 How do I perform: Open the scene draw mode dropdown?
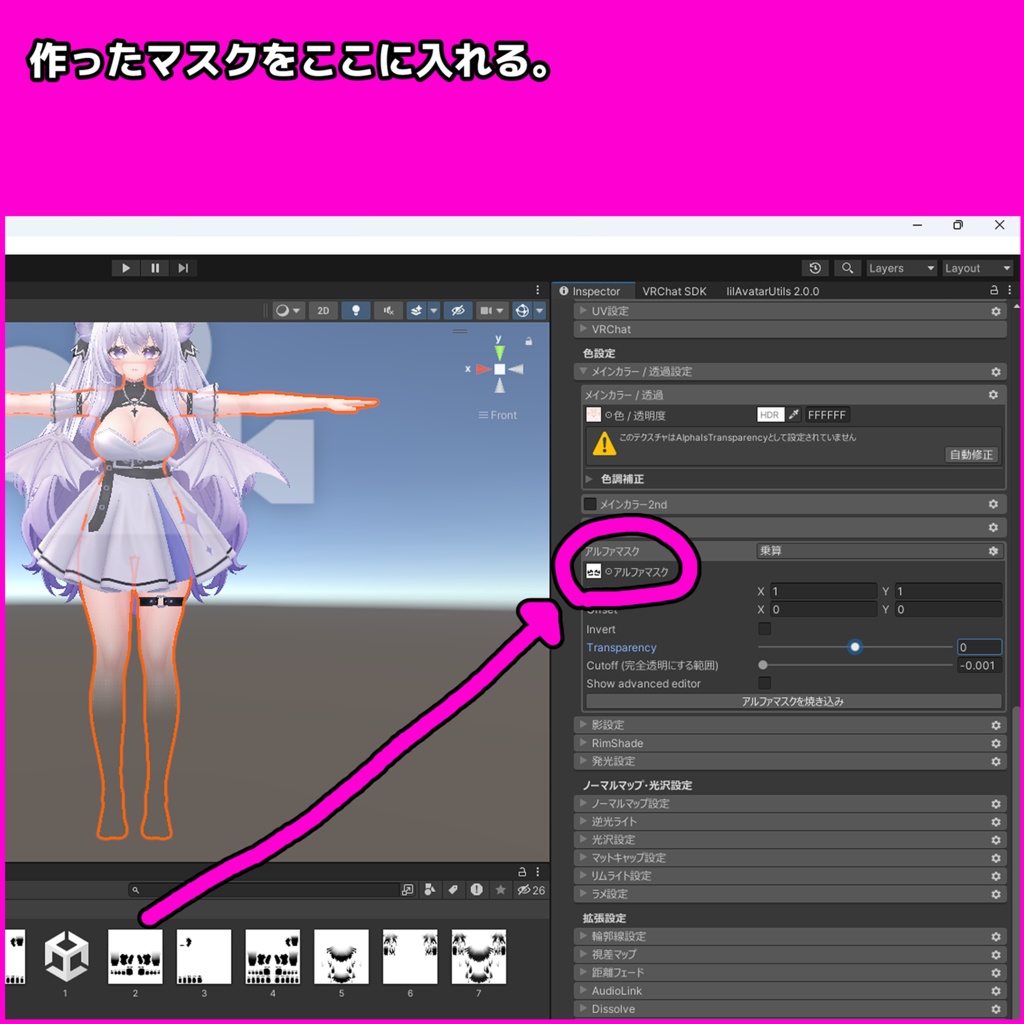[x=287, y=311]
